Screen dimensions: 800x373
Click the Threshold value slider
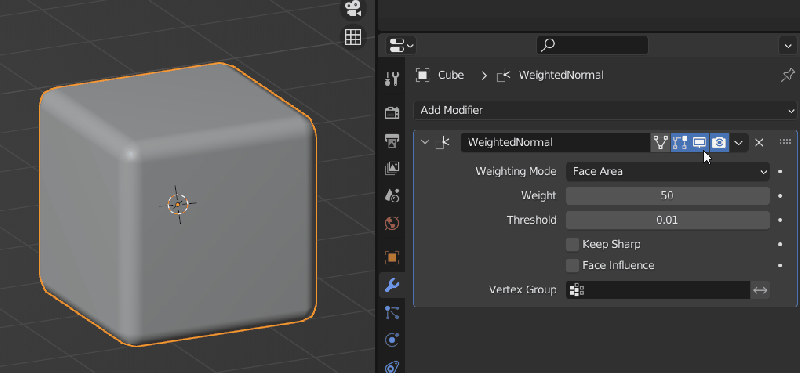667,220
